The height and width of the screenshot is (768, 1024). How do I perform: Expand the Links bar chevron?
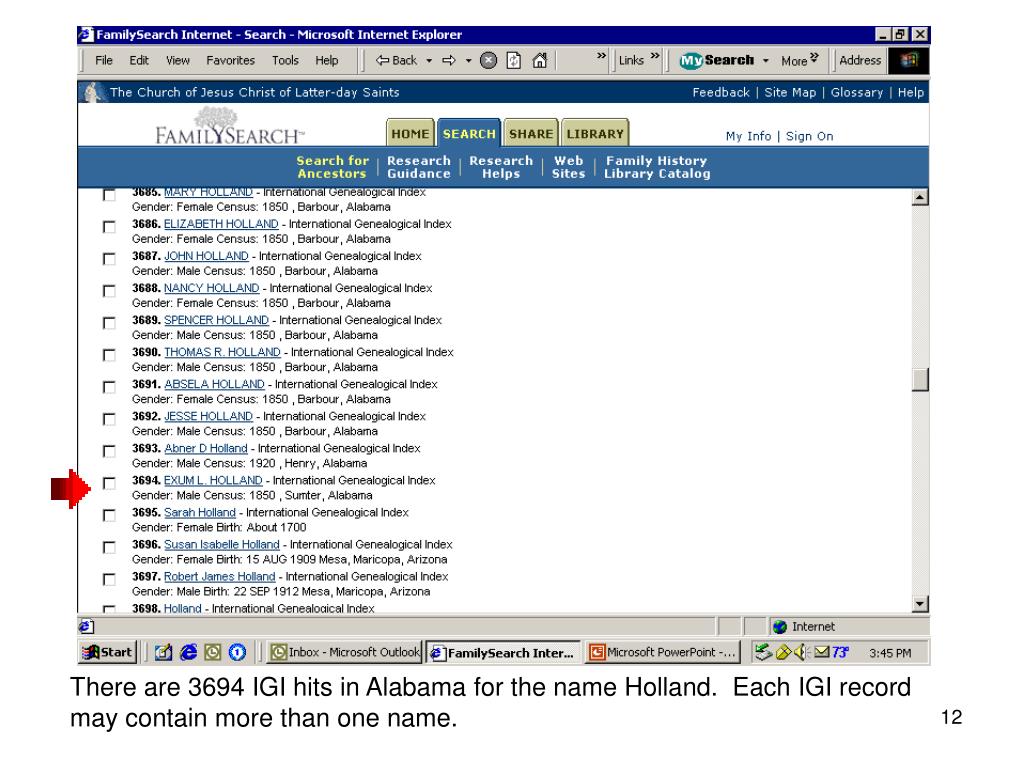pos(655,56)
